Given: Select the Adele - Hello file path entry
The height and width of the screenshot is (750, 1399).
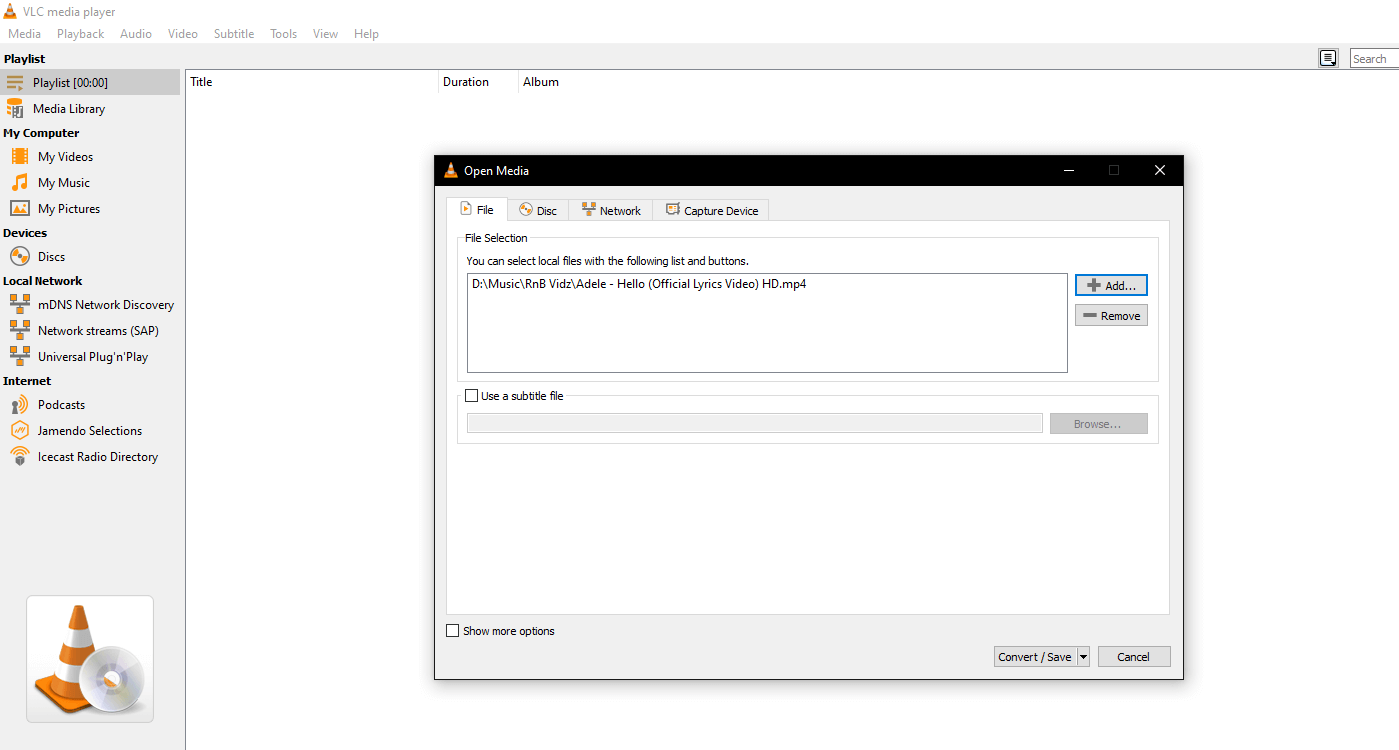Looking at the screenshot, I should click(639, 284).
